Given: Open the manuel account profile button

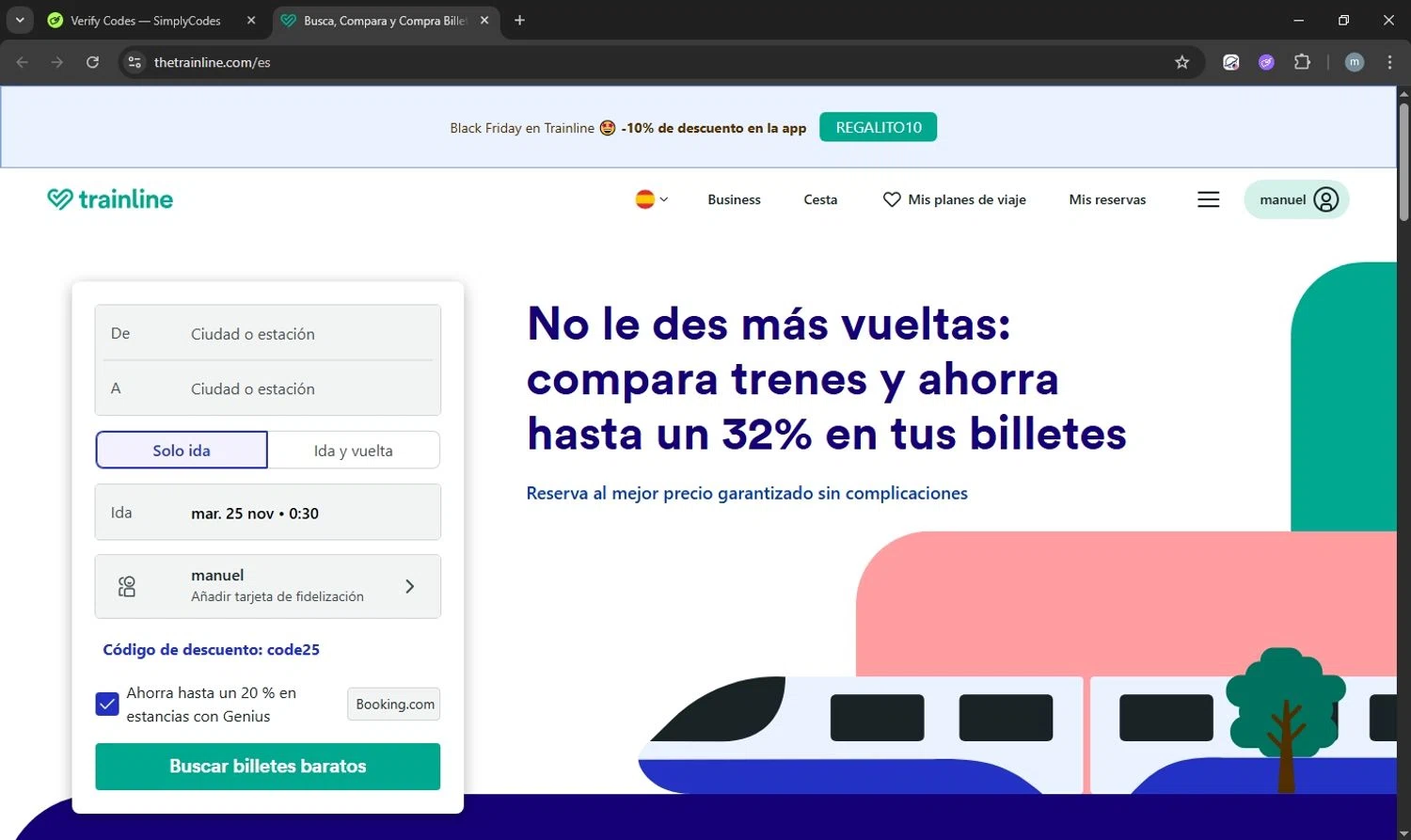Looking at the screenshot, I should [1296, 199].
